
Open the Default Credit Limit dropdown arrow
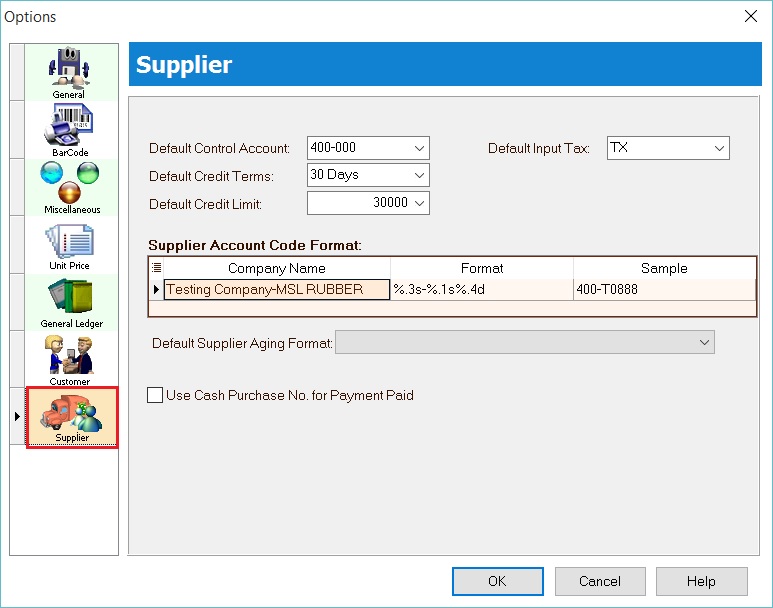click(x=419, y=203)
